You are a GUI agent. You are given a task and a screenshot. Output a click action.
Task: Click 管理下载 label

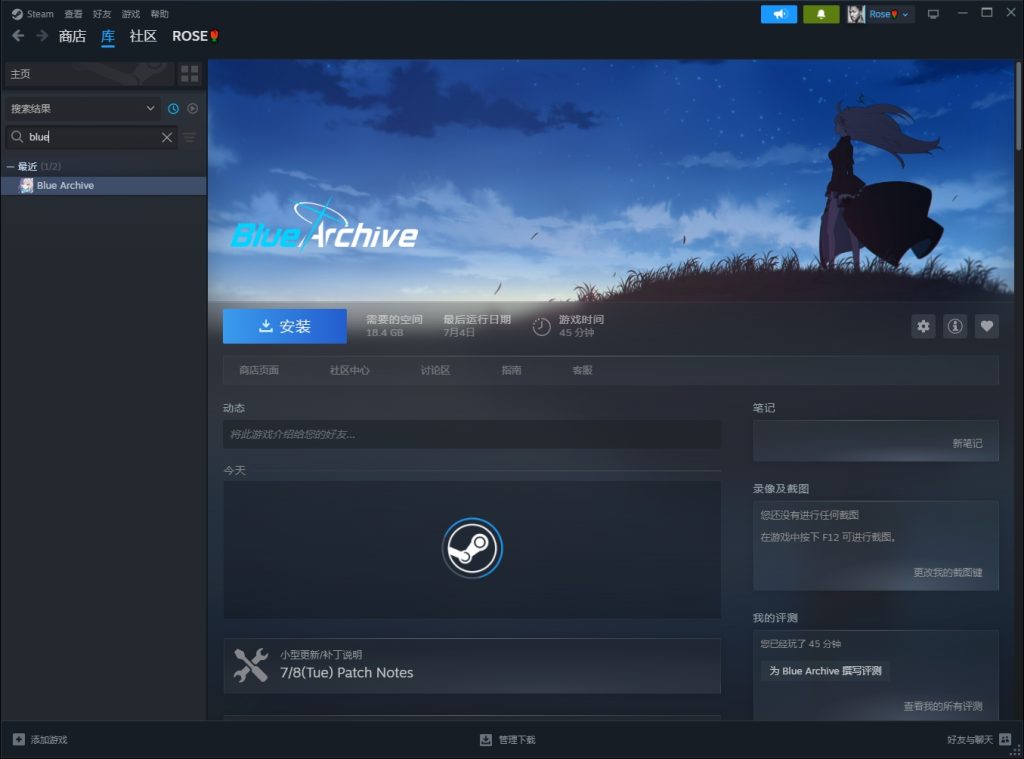[x=517, y=739]
